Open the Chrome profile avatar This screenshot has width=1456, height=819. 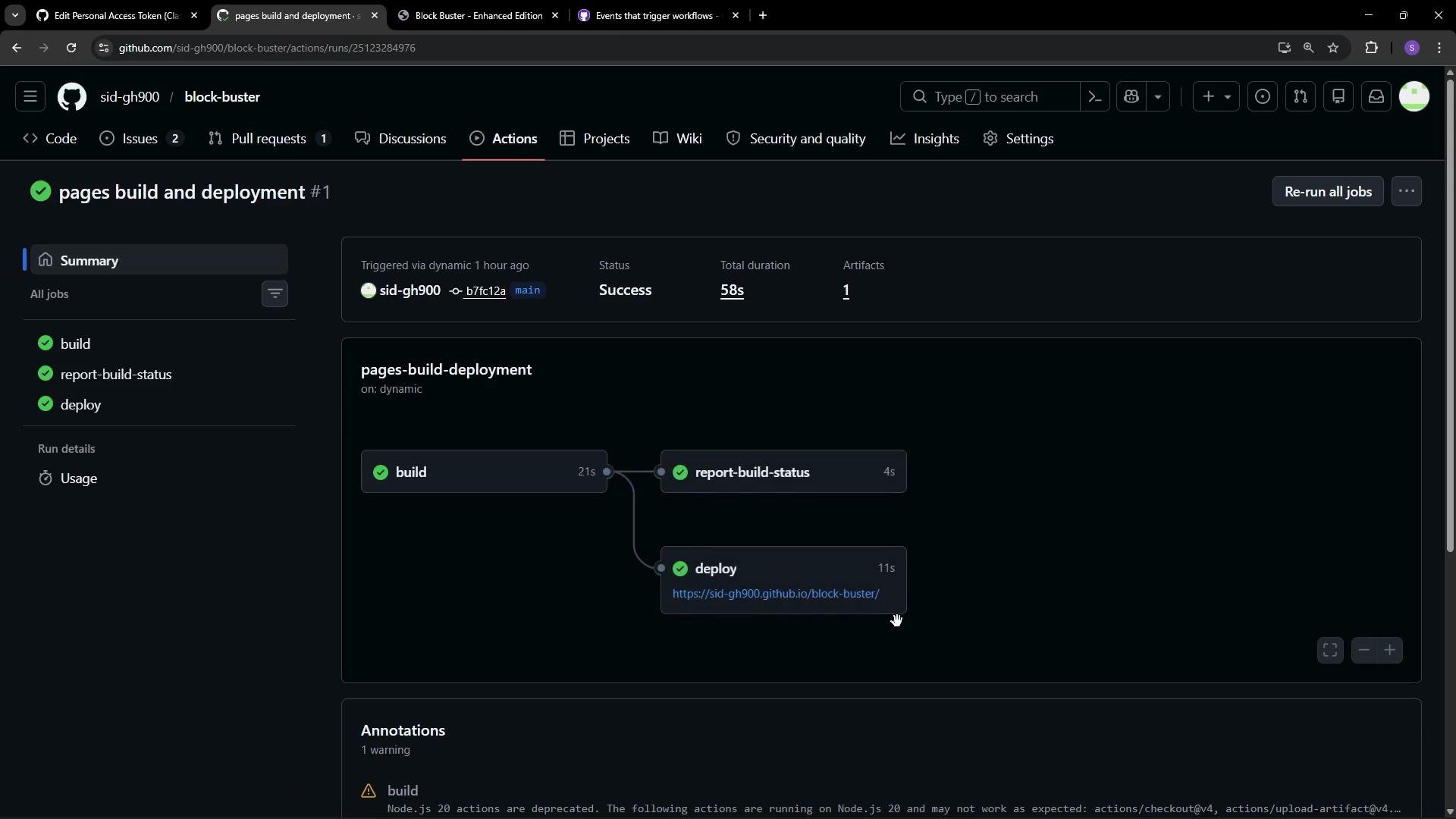1411,48
